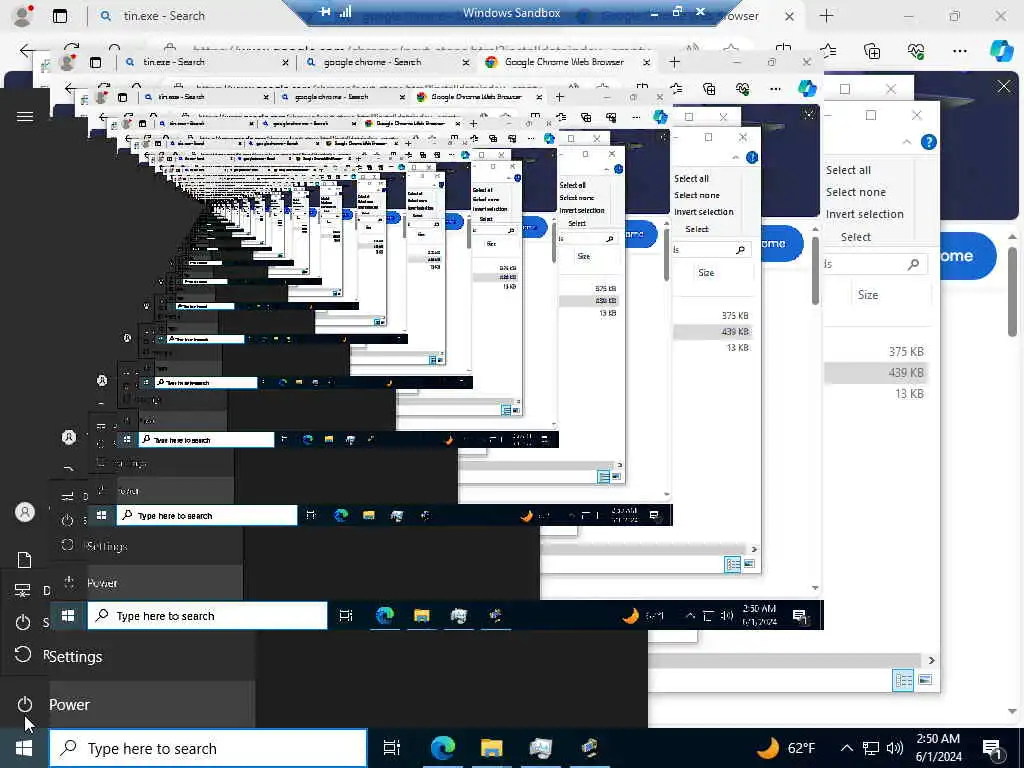Viewport: 1024px width, 768px height.
Task: Switch outermost Explorer to Details view
Action: (x=903, y=680)
